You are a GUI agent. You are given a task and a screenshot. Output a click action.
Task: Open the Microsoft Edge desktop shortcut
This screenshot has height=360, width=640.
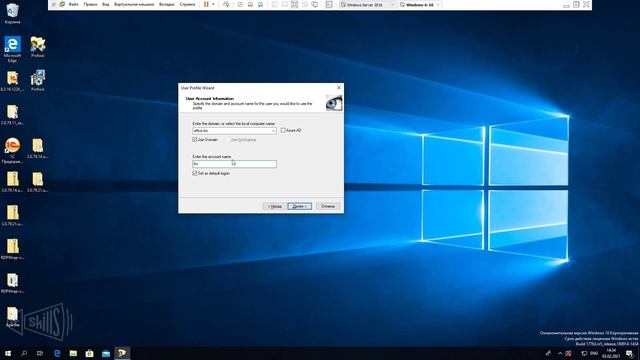tap(12, 49)
